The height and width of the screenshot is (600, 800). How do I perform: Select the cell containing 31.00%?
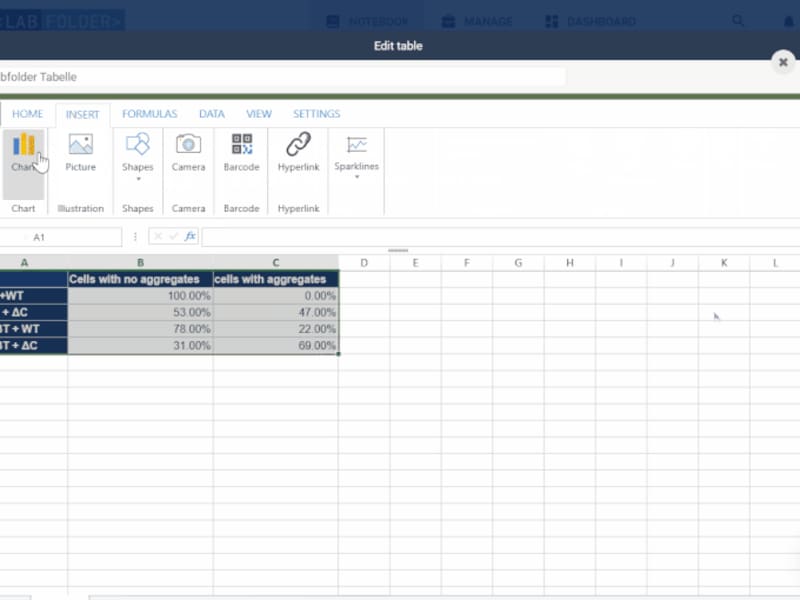tap(140, 345)
